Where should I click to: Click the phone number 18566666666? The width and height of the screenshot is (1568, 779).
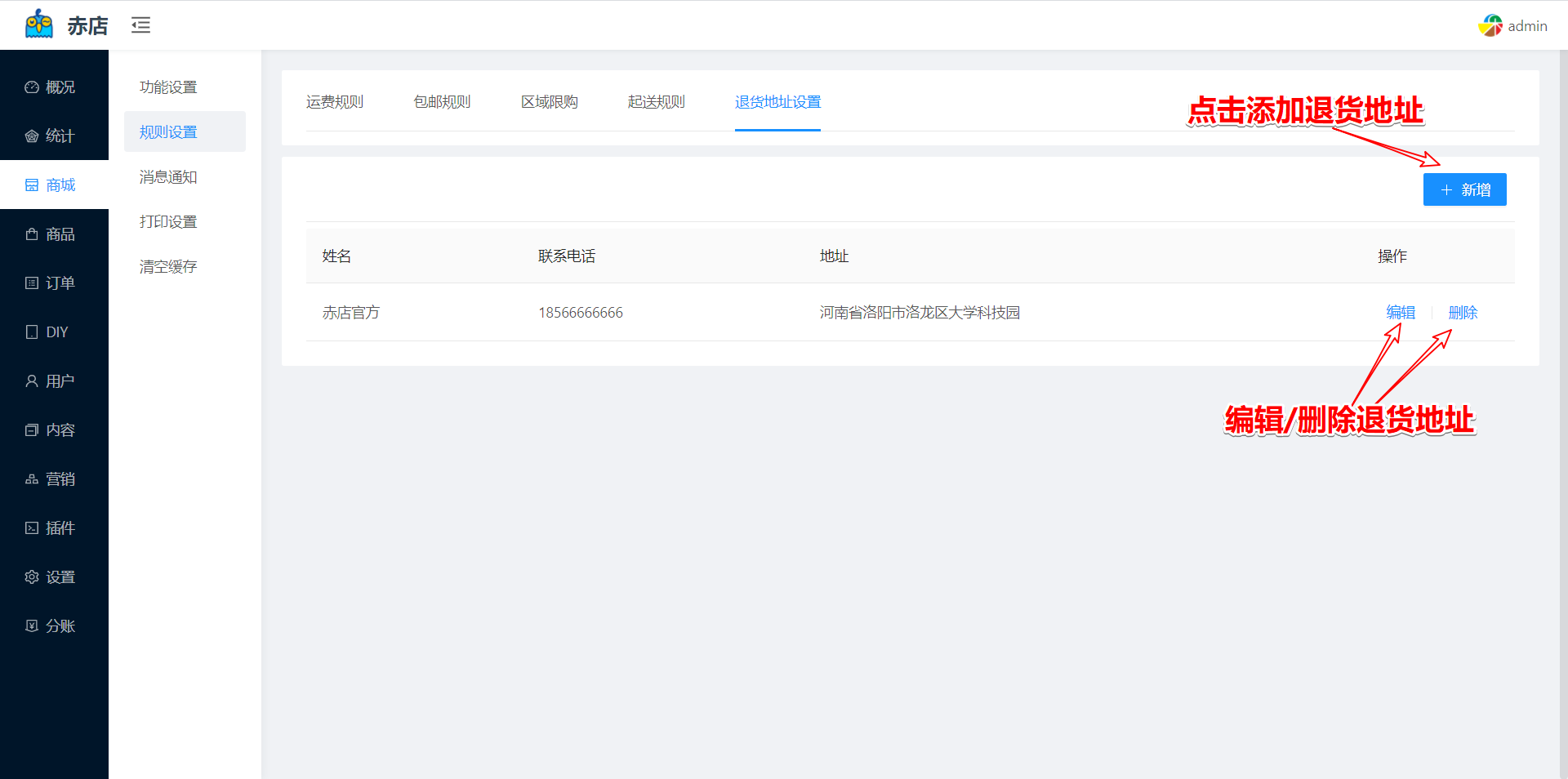pos(581,313)
